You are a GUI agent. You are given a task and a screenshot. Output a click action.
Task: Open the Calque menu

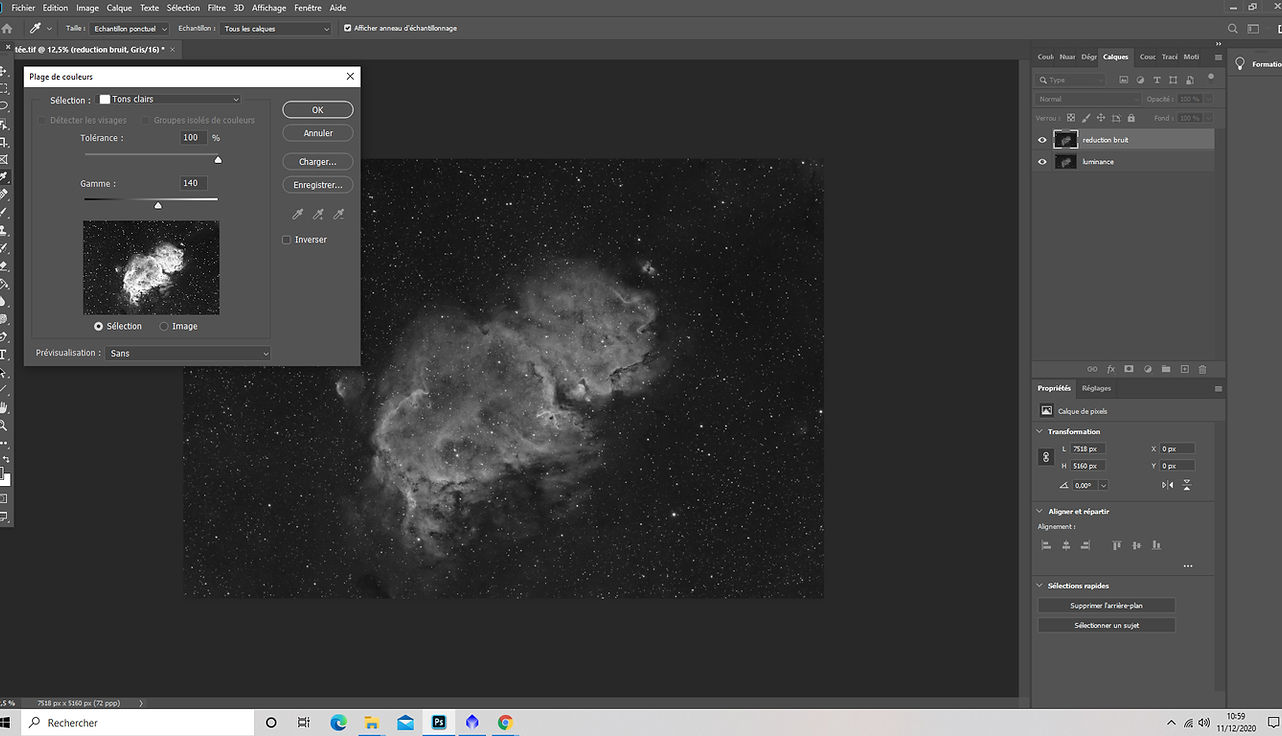119,8
